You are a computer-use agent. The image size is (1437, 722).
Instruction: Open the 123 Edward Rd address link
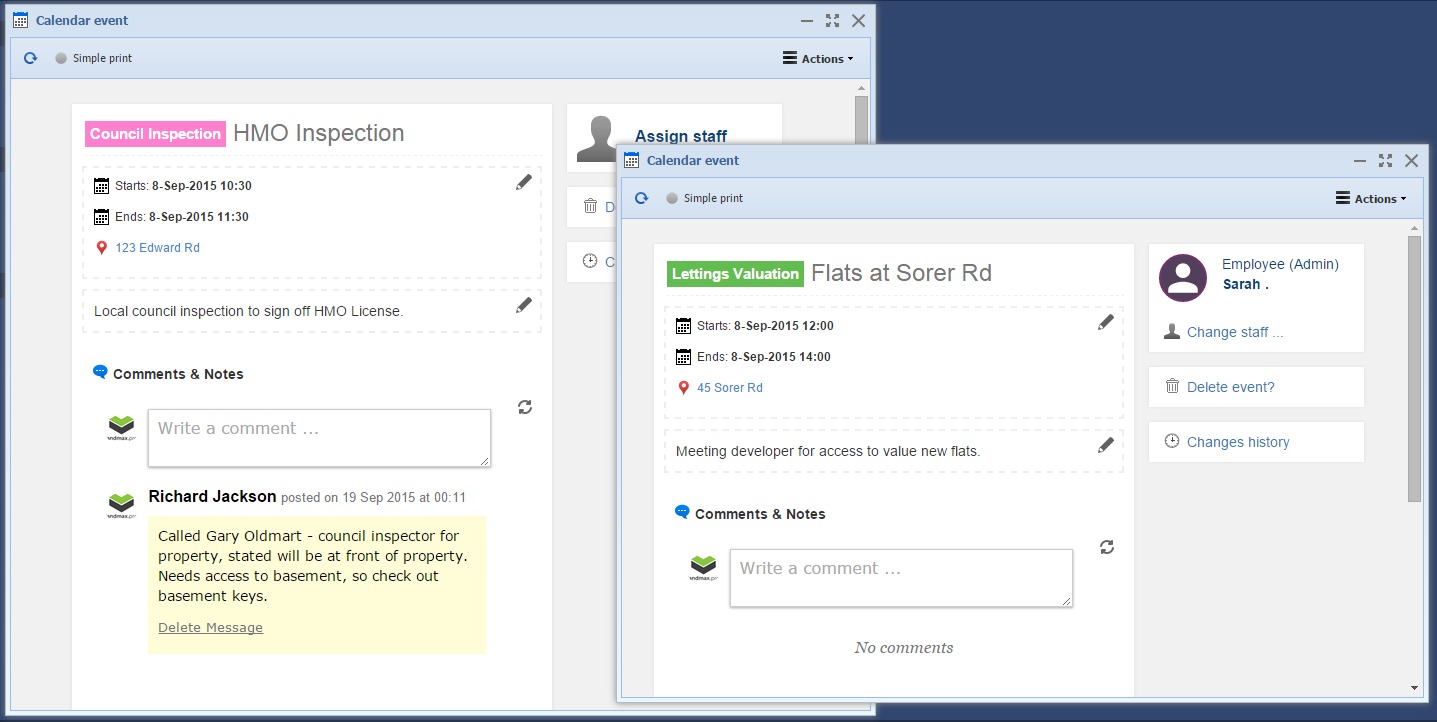click(x=157, y=248)
